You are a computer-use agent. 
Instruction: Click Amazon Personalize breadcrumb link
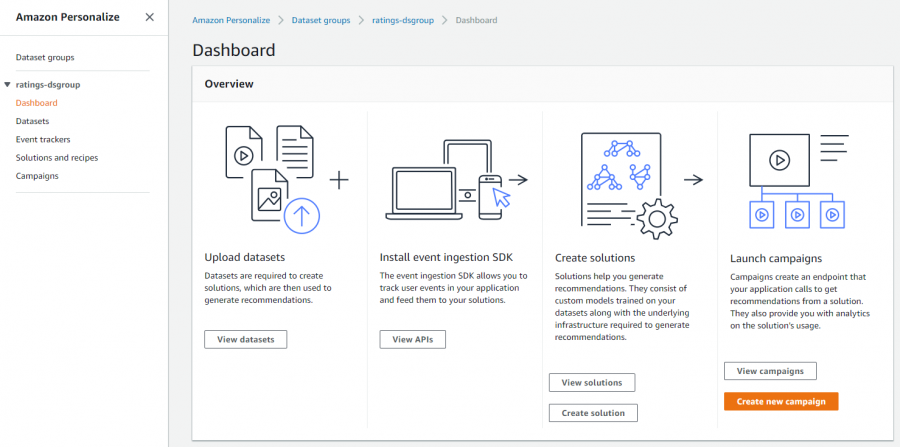(x=231, y=20)
